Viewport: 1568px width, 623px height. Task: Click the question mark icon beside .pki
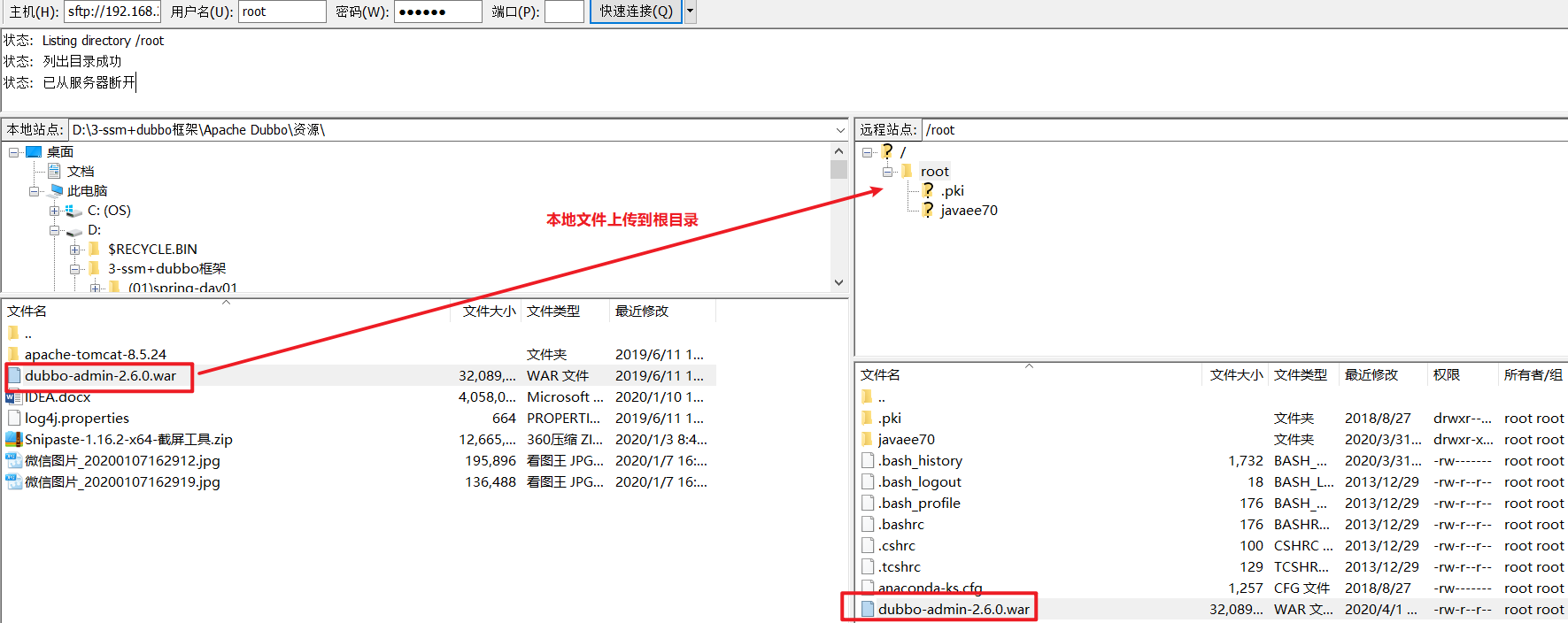(927, 190)
